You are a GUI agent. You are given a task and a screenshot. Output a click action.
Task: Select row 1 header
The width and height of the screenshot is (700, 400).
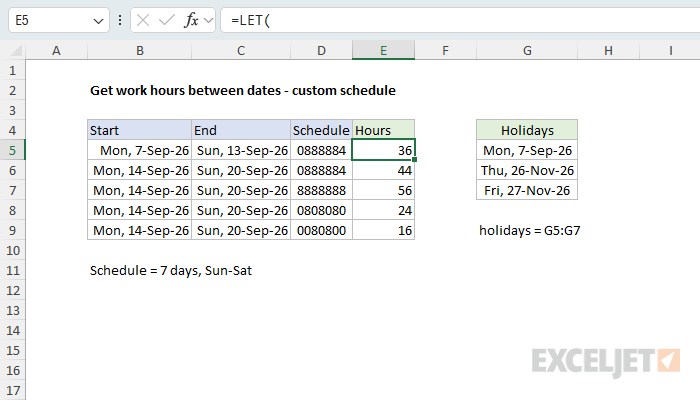[x=12, y=71]
